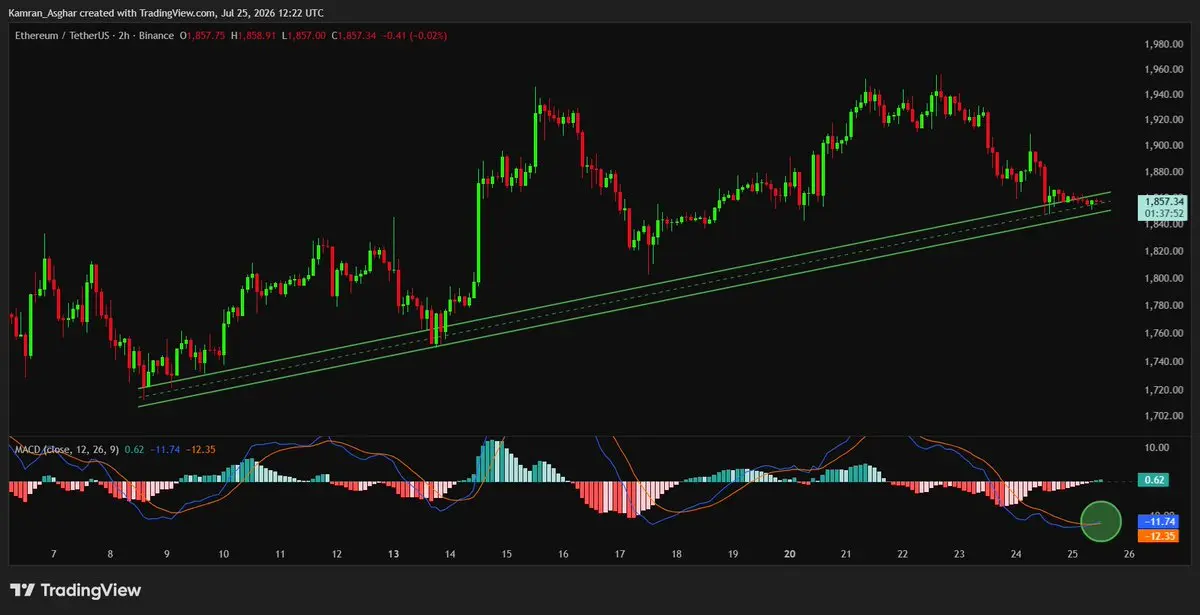Click date label 24 on time axis
Image resolution: width=1200 pixels, height=615 pixels.
1016,554
